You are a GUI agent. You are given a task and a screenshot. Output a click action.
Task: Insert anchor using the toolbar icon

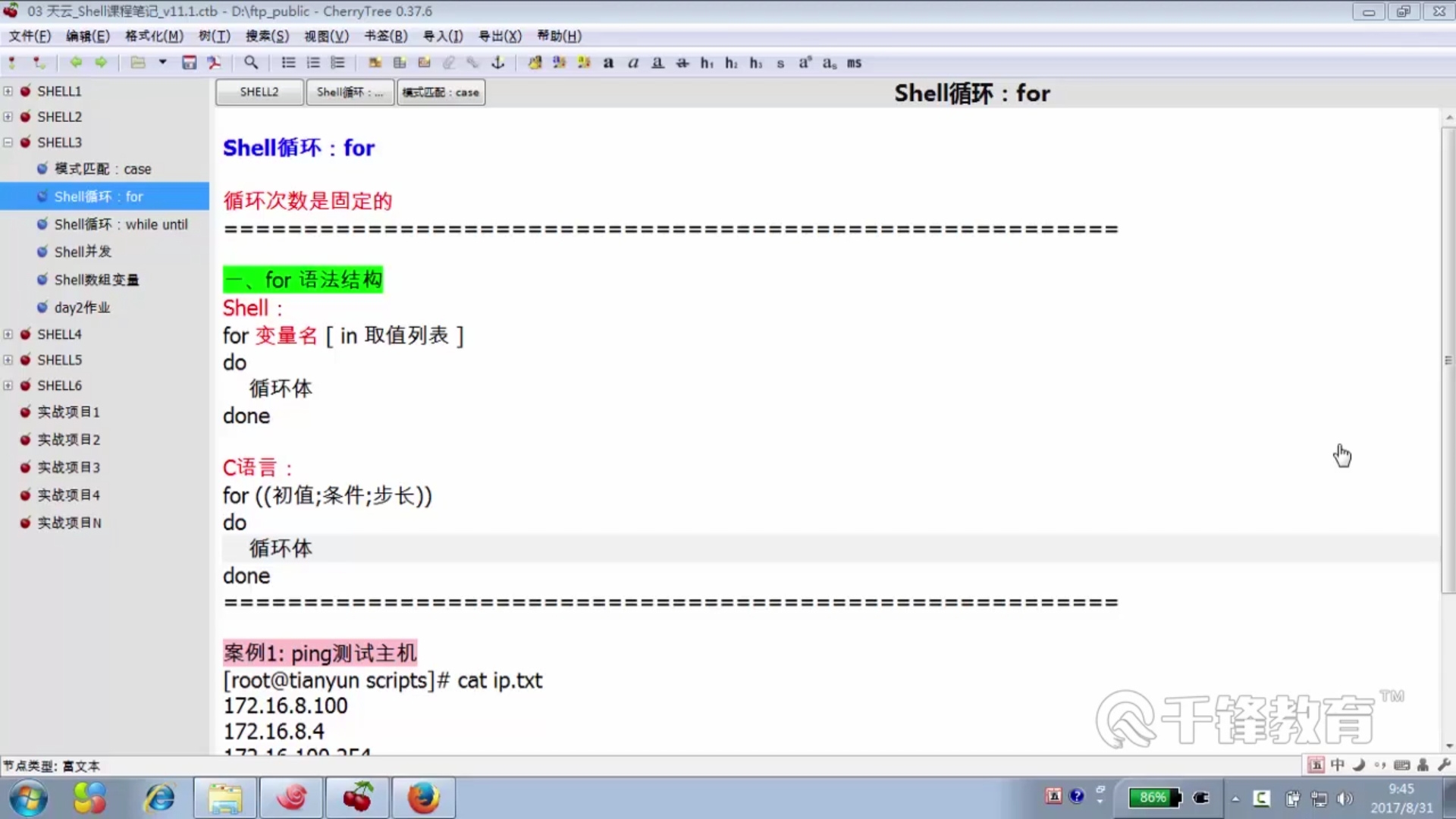[498, 63]
